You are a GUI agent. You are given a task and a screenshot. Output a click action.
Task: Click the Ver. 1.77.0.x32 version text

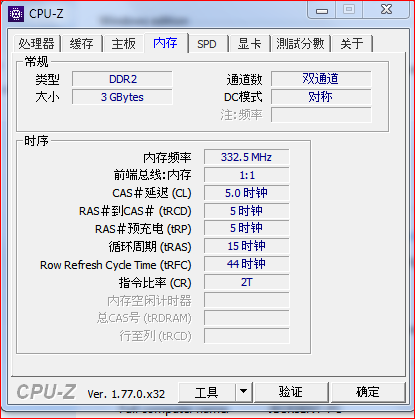coord(126,394)
